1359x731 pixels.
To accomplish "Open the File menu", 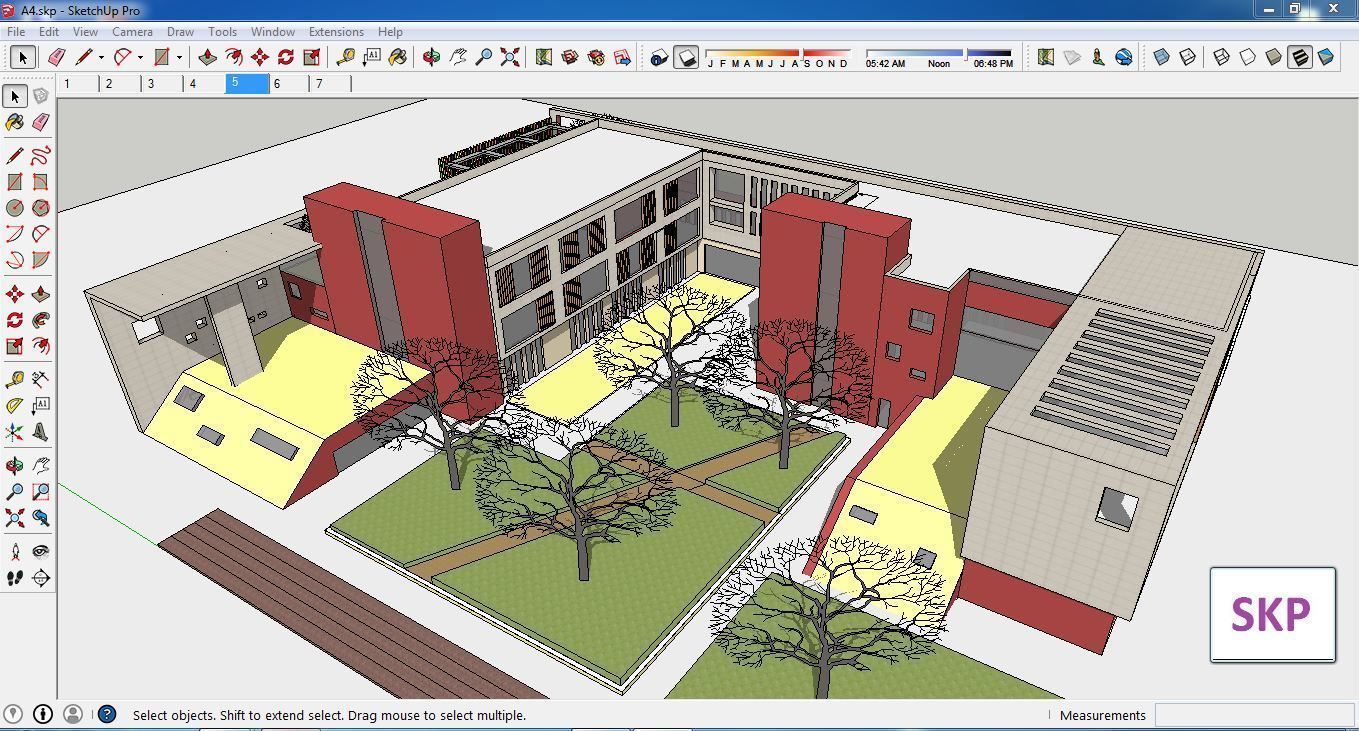I will click(x=16, y=31).
